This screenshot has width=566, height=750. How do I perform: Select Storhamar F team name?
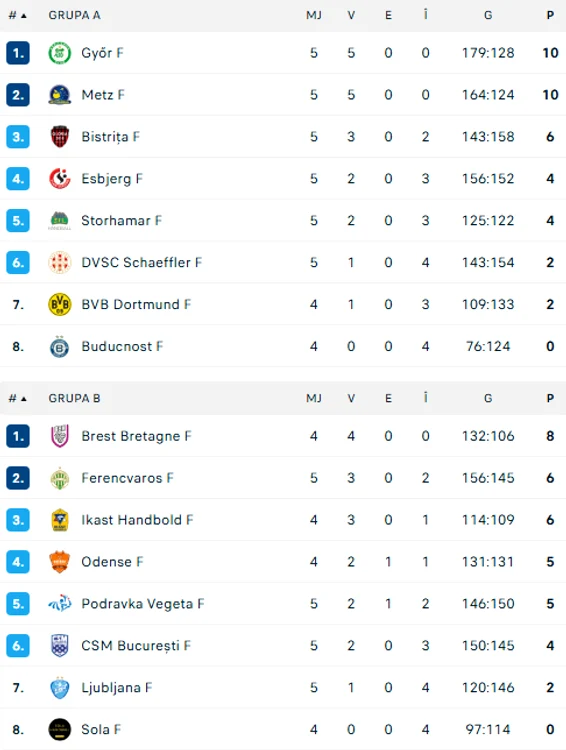[122, 221]
